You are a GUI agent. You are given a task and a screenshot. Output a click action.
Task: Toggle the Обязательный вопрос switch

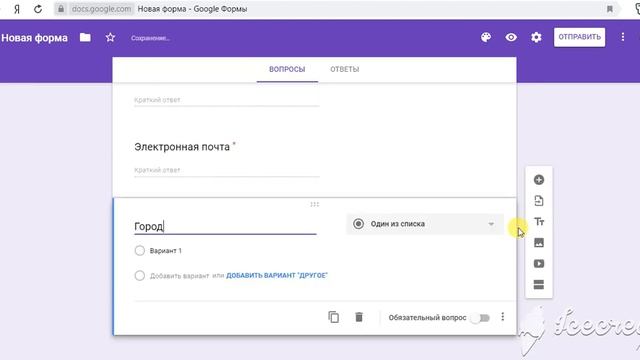480,318
